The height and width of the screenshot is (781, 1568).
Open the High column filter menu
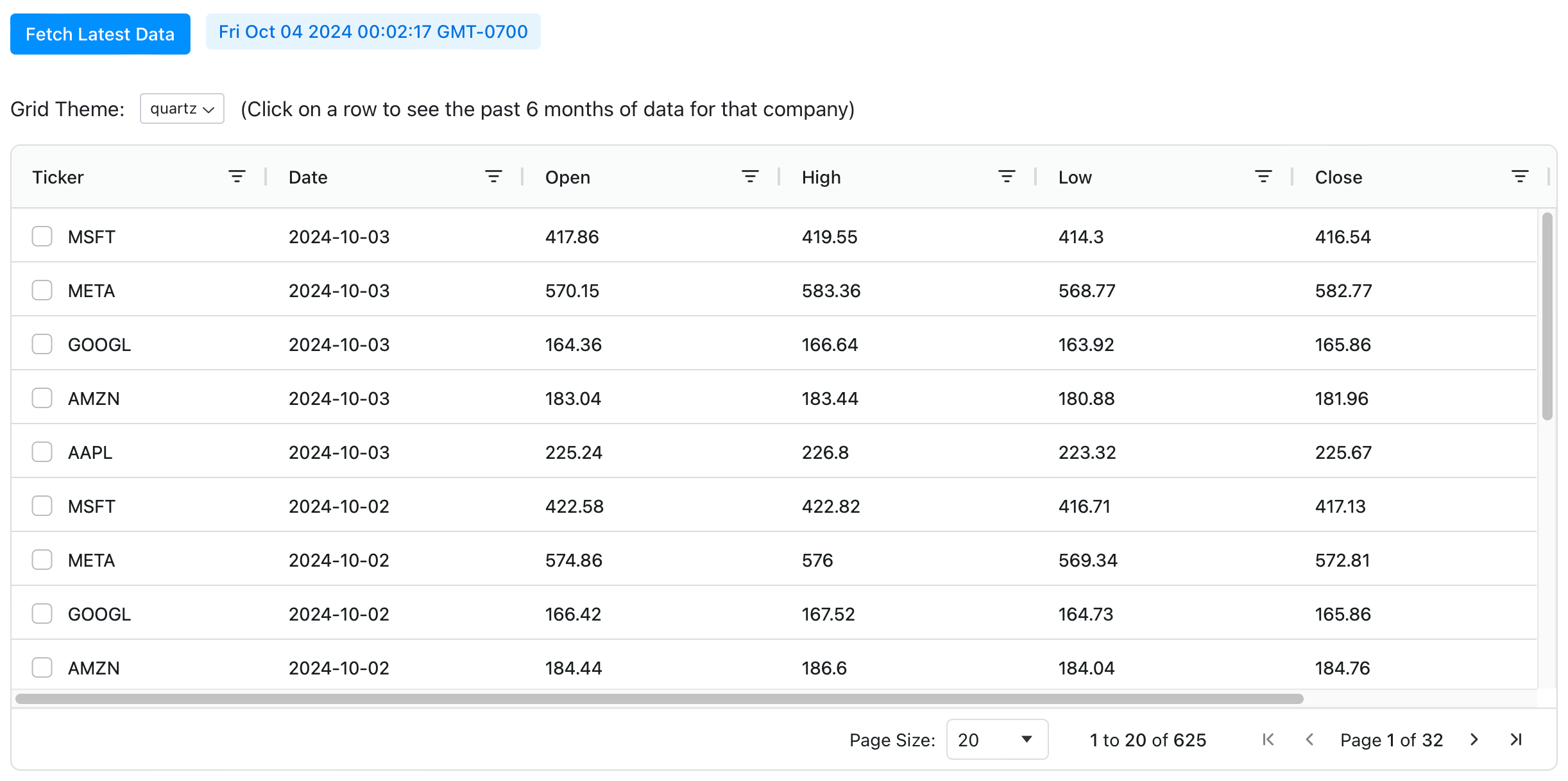point(1007,176)
